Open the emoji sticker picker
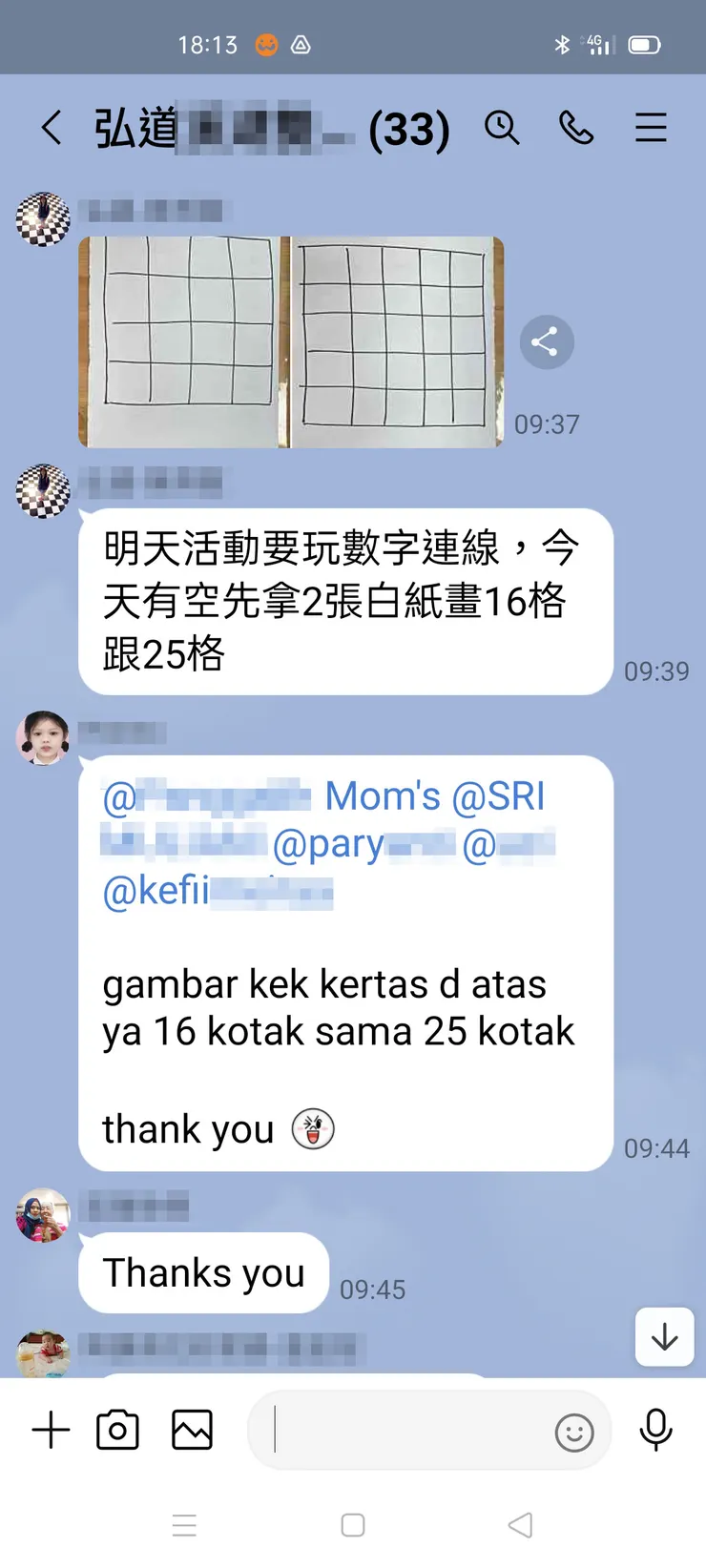 pos(574,1433)
